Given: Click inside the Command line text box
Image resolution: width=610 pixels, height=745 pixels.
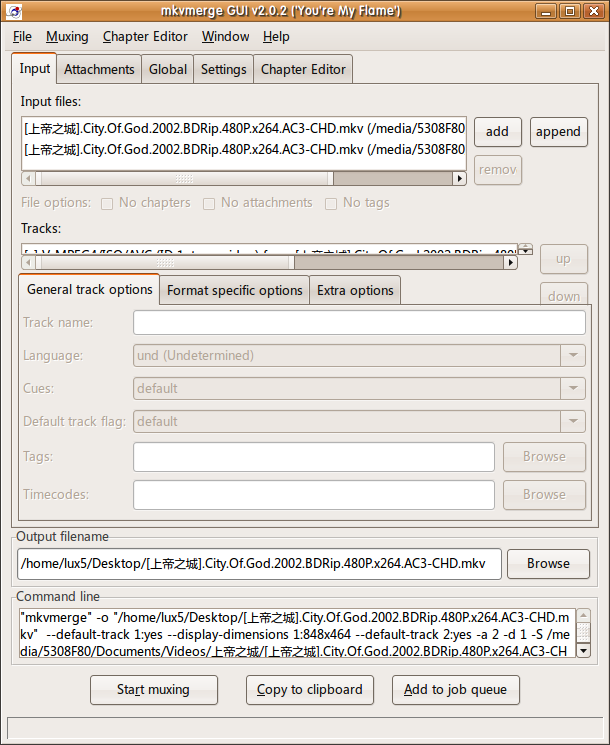Looking at the screenshot, I should point(297,633).
